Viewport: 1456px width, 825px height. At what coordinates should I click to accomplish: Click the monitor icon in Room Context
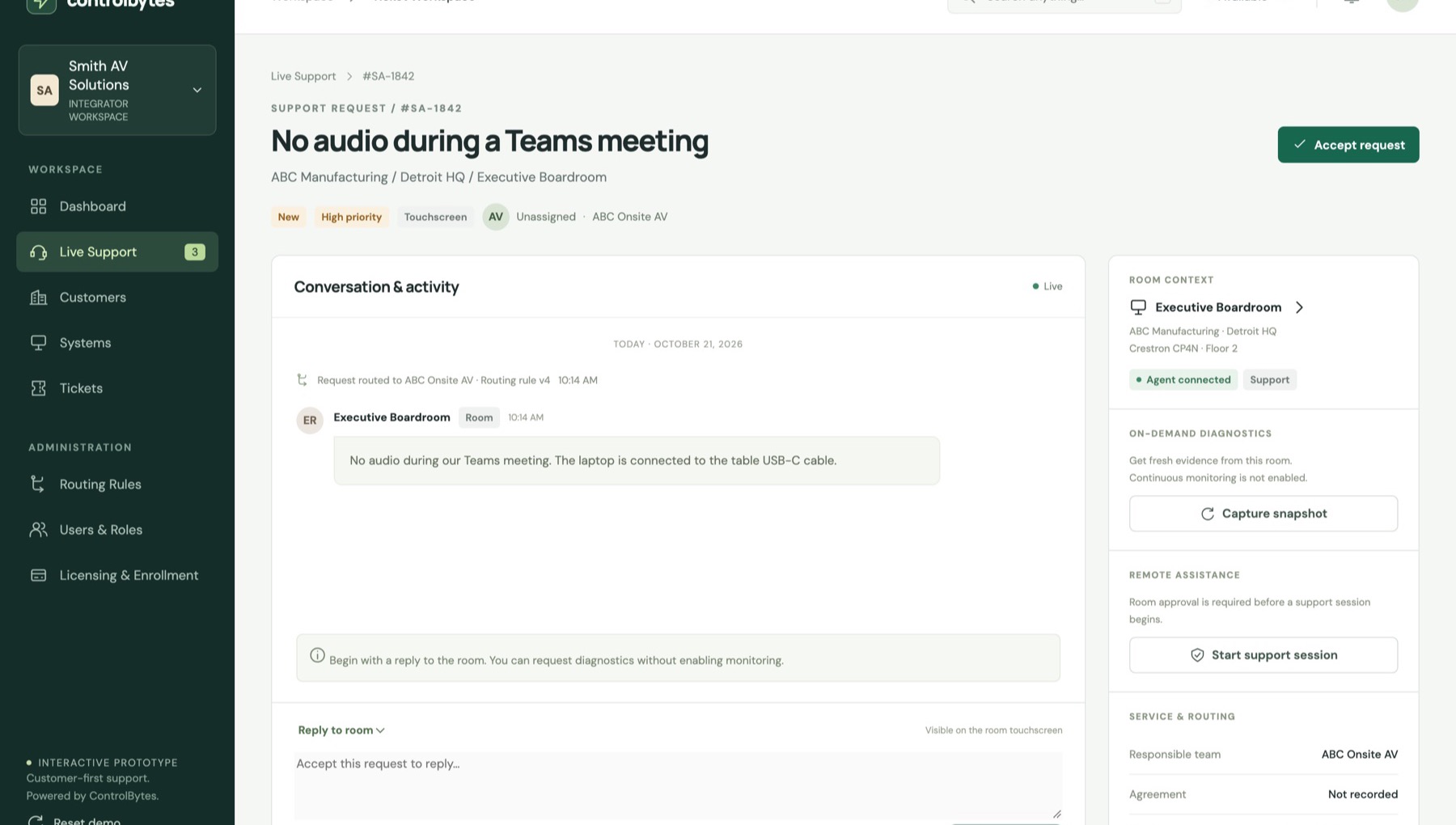(x=1138, y=307)
